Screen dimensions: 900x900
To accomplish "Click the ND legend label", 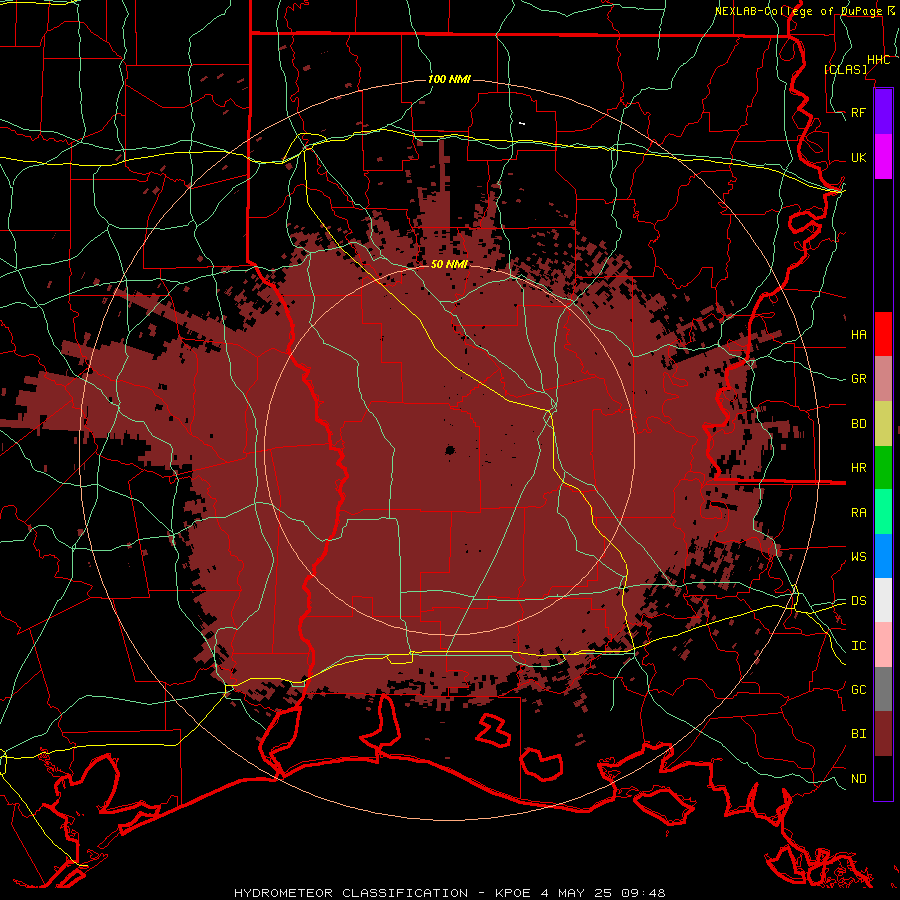I will click(858, 779).
